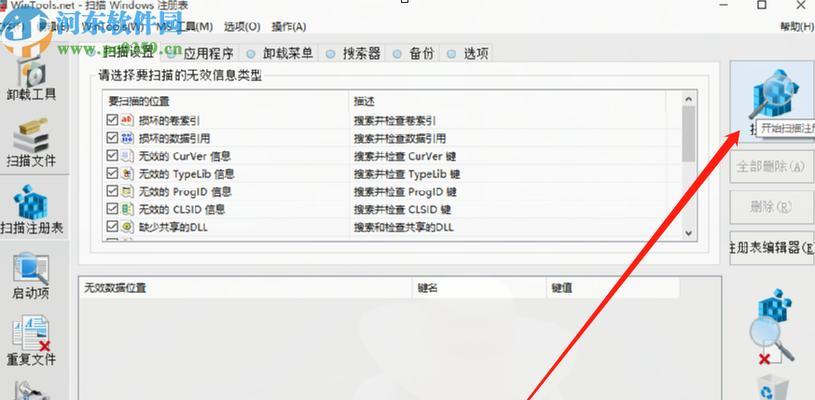This screenshot has height=400, width=815.
Task: Open the 扫描文件 scan files tool
Action: point(31,143)
